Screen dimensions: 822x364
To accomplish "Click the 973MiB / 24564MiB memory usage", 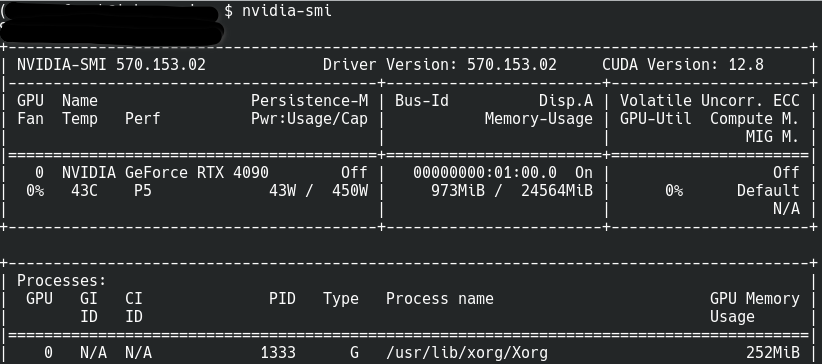I will tap(512, 190).
